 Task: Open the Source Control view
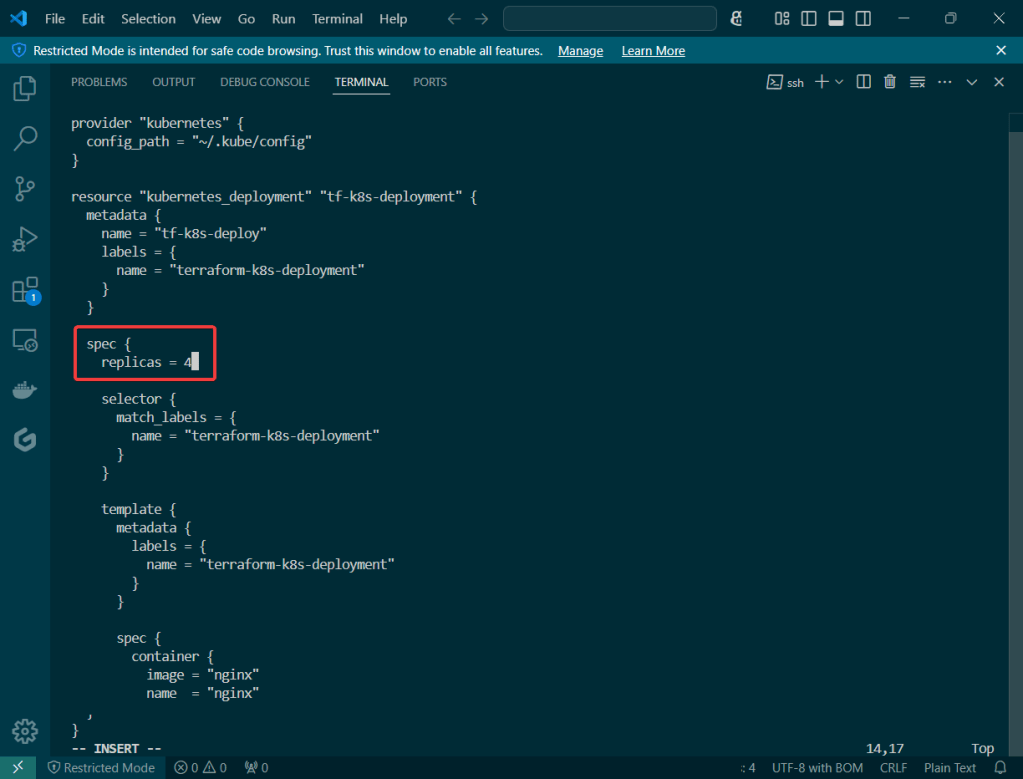point(25,188)
